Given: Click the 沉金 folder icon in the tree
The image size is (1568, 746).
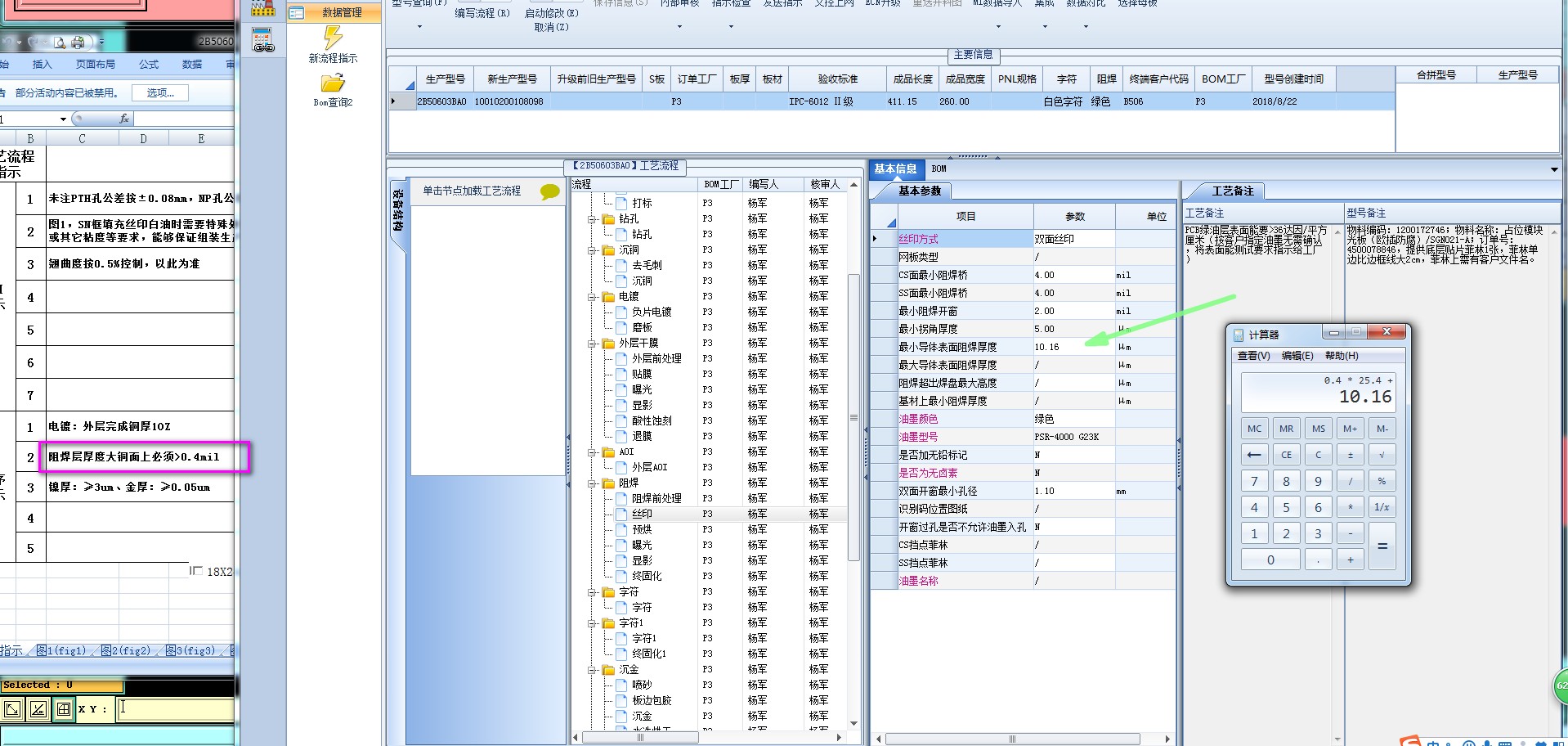Looking at the screenshot, I should 608,670.
